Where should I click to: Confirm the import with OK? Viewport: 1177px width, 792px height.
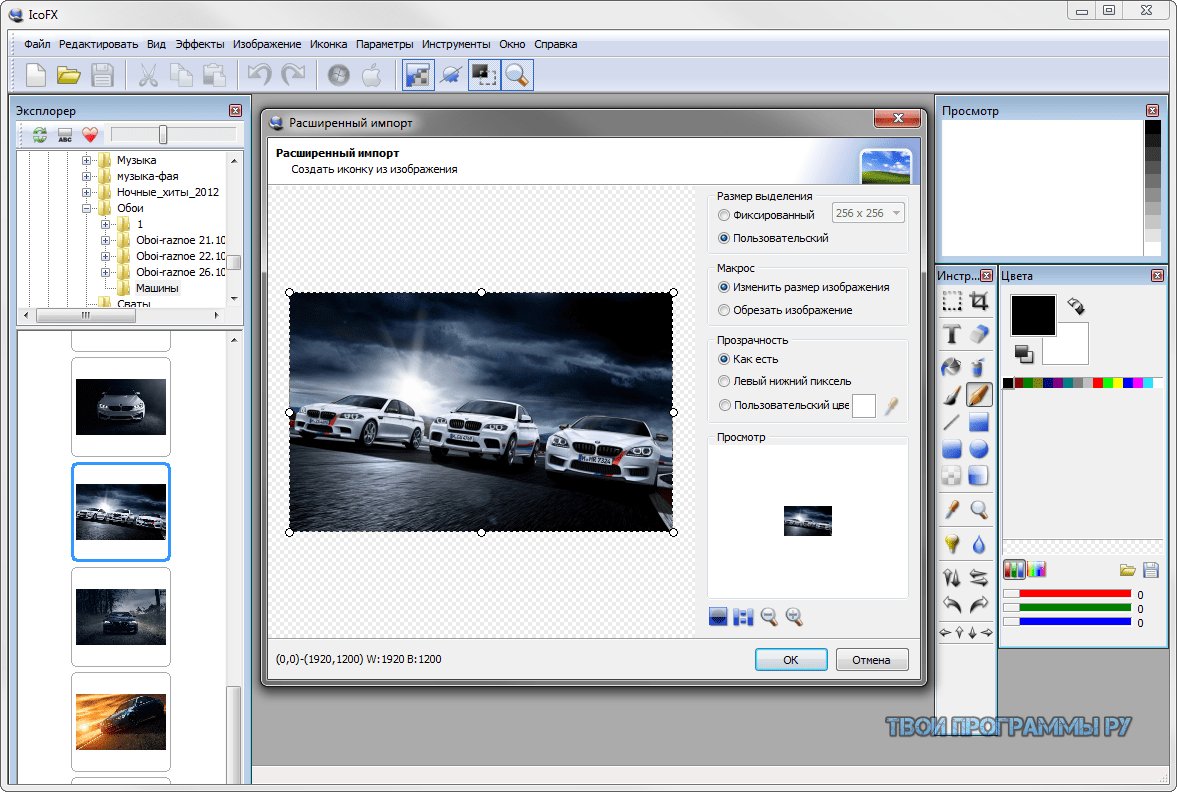pyautogui.click(x=790, y=660)
